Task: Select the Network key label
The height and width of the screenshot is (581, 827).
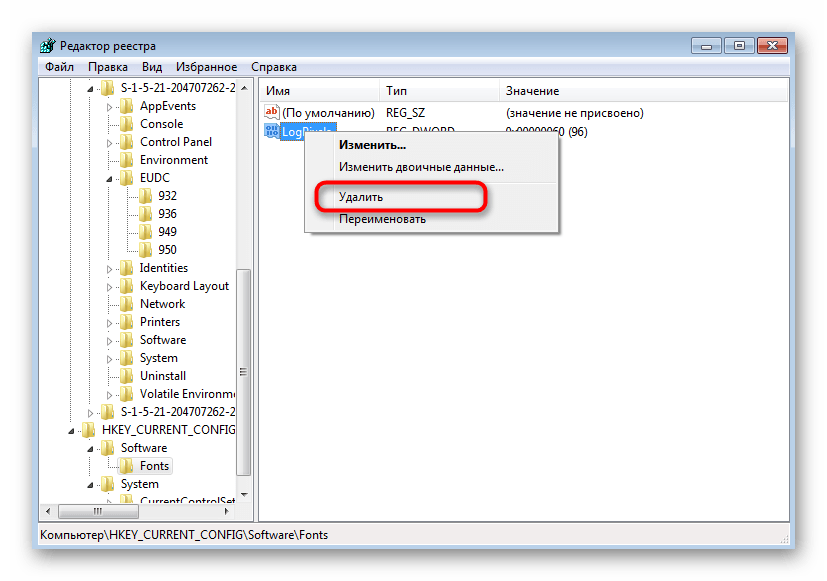Action: (x=162, y=304)
